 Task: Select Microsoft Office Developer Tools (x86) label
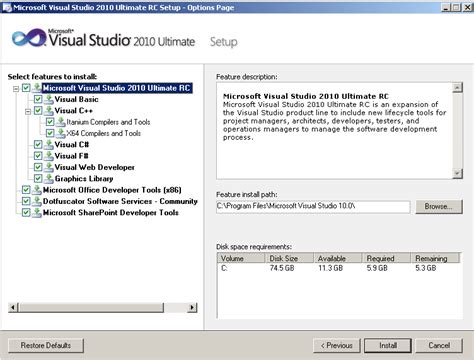112,190
